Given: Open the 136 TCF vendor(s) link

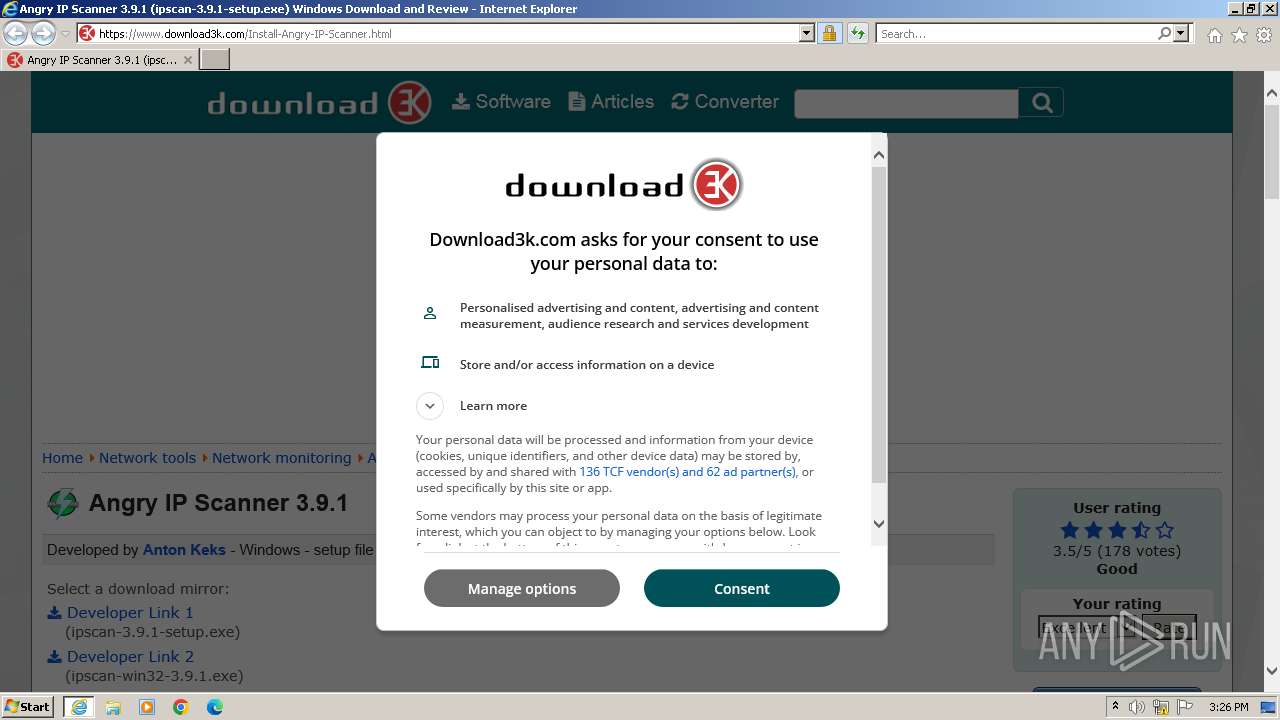Looking at the screenshot, I should point(688,472).
